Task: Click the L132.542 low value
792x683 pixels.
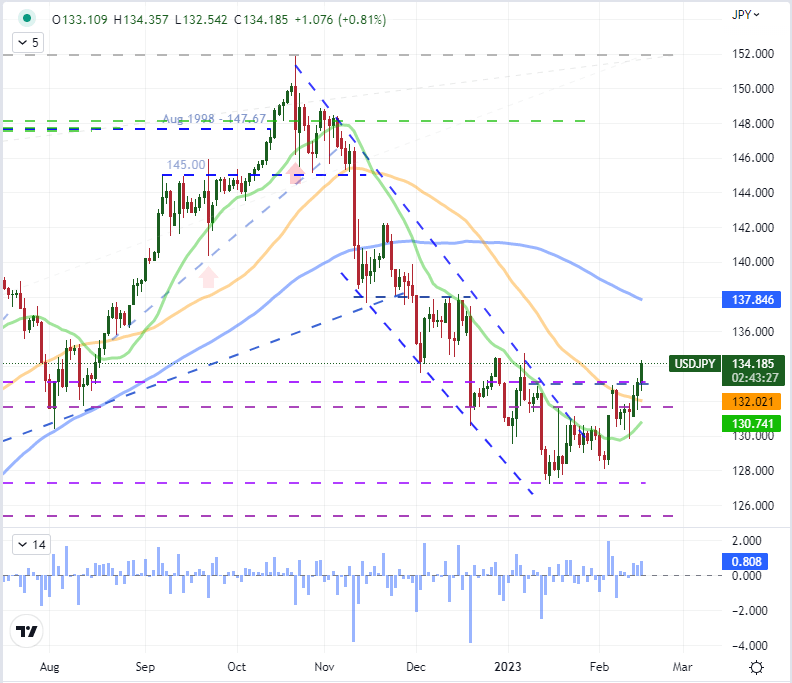Action: (x=201, y=20)
